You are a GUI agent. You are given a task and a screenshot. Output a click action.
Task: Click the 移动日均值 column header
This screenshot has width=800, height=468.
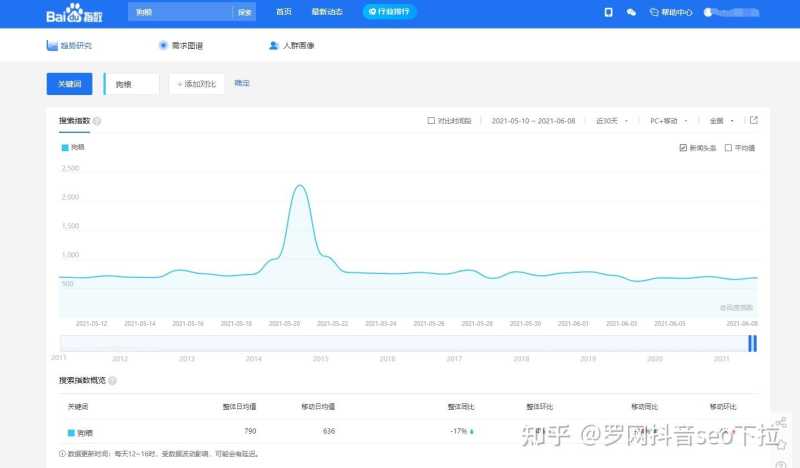click(318, 407)
